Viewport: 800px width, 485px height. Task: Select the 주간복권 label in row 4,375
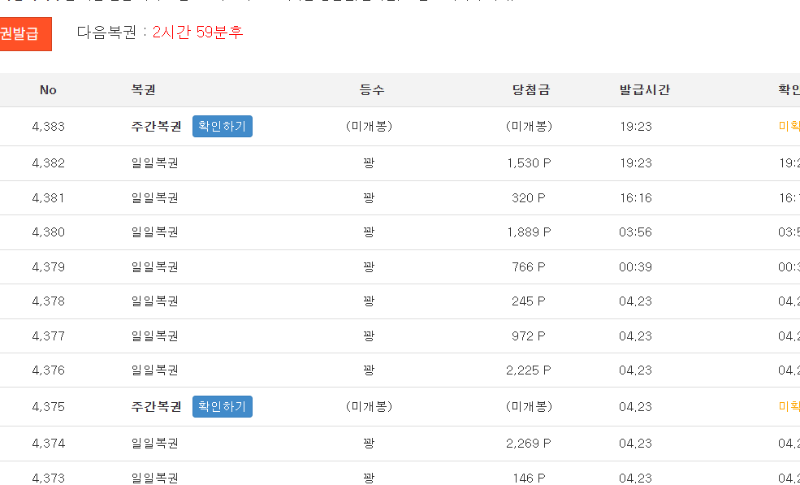[x=155, y=407]
